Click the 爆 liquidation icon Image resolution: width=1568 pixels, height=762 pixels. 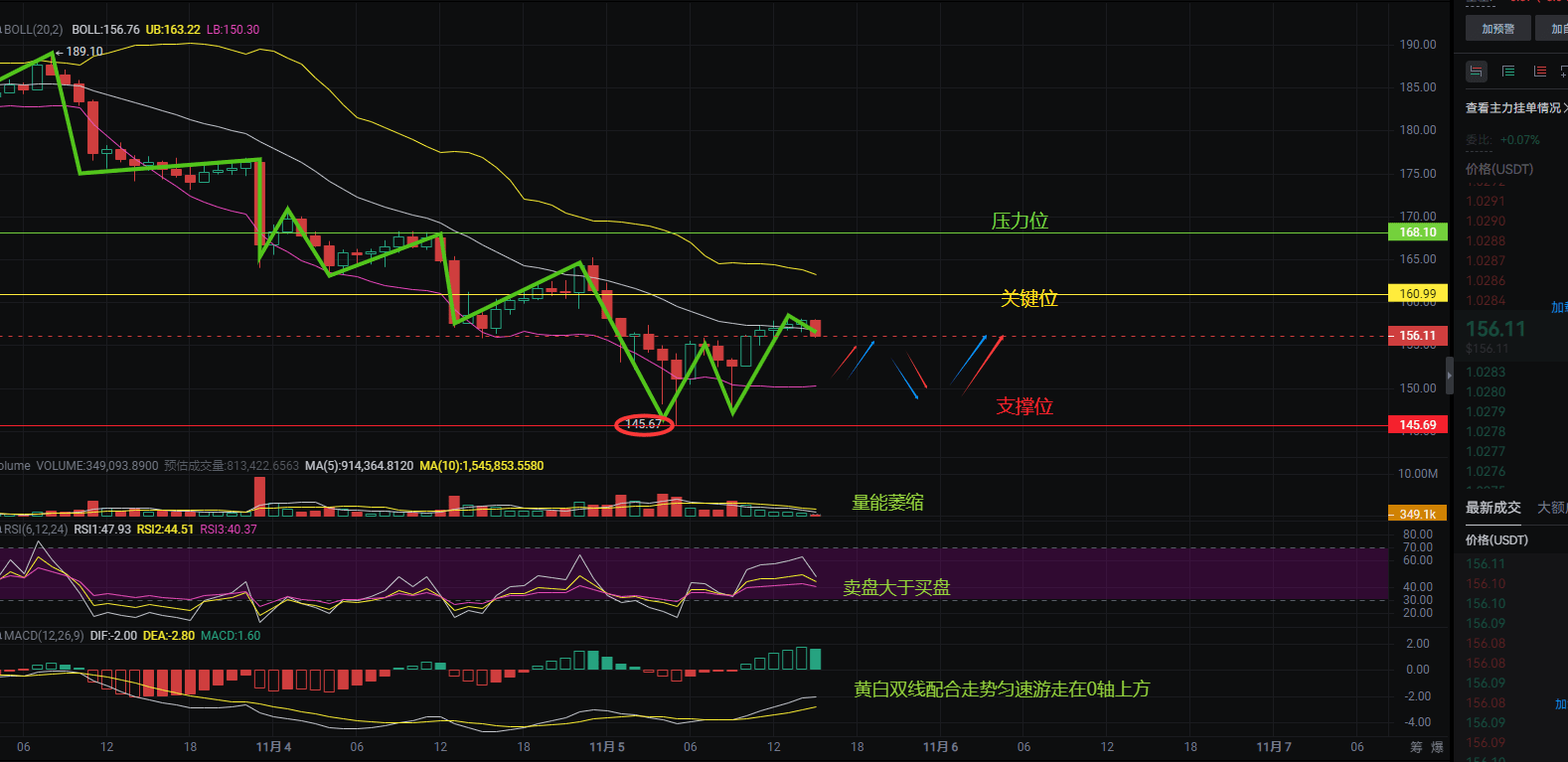pyautogui.click(x=1437, y=747)
